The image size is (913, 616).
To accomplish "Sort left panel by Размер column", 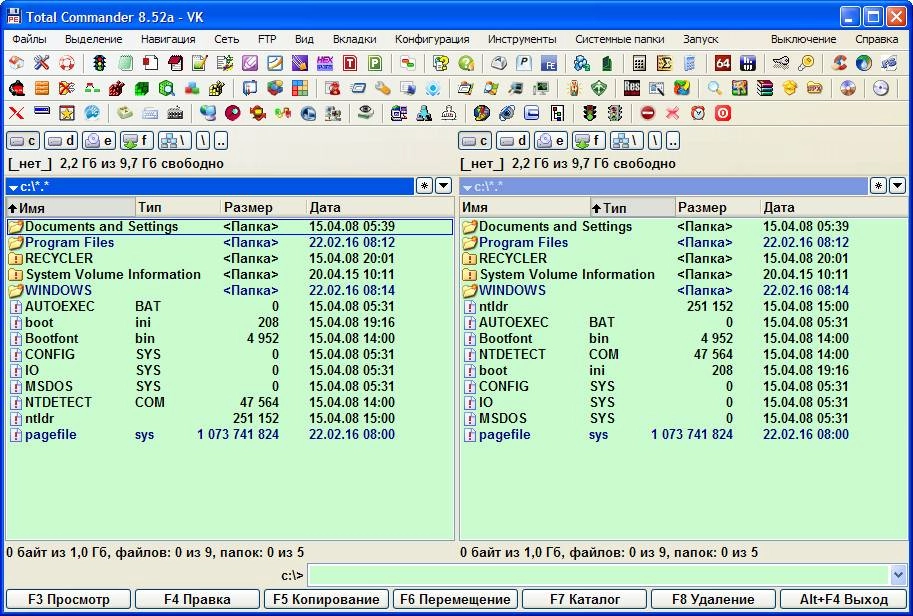I will (263, 207).
